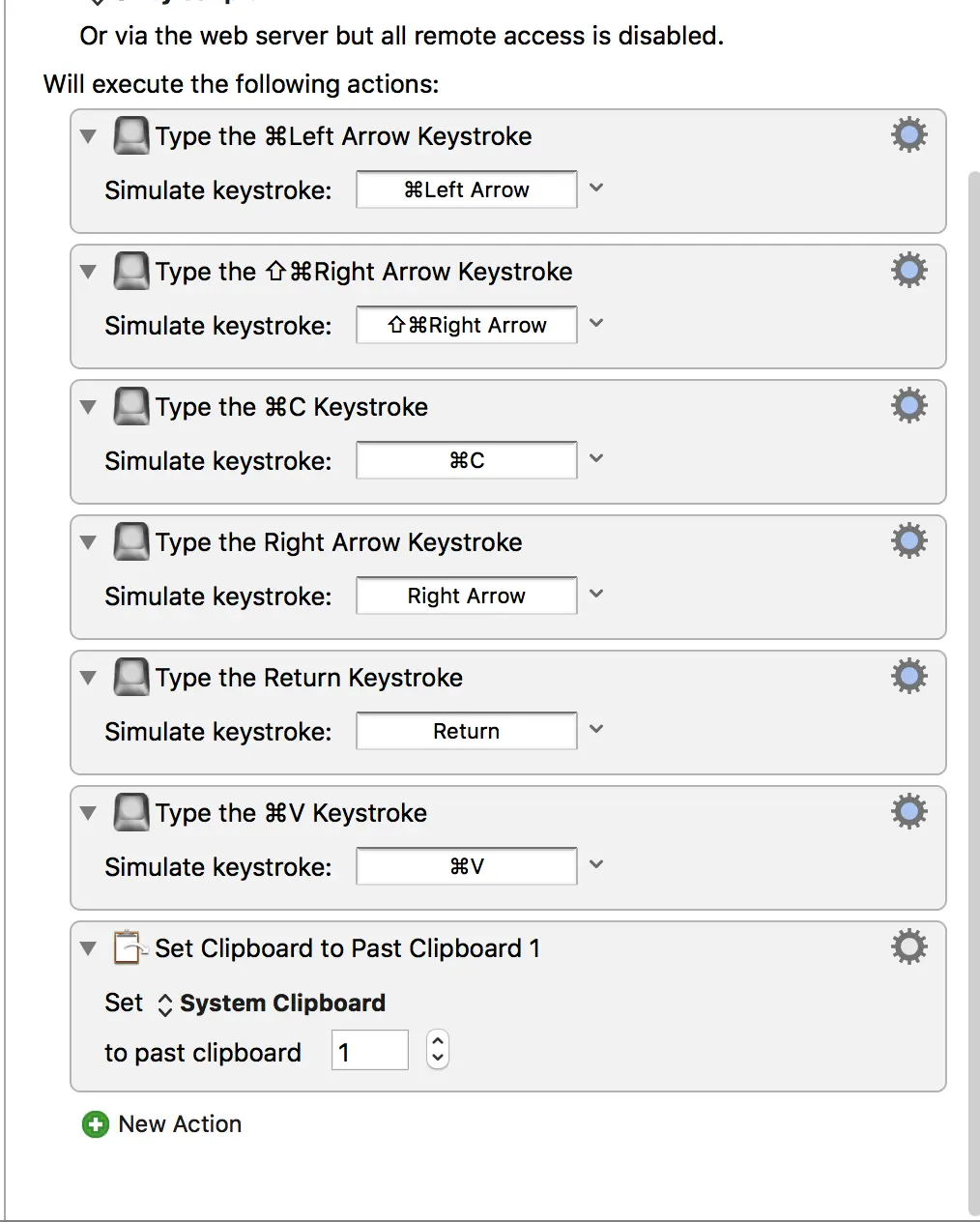Click the ⌘V simulate keystroke field
Viewport: 980px width, 1222px height.
click(467, 866)
